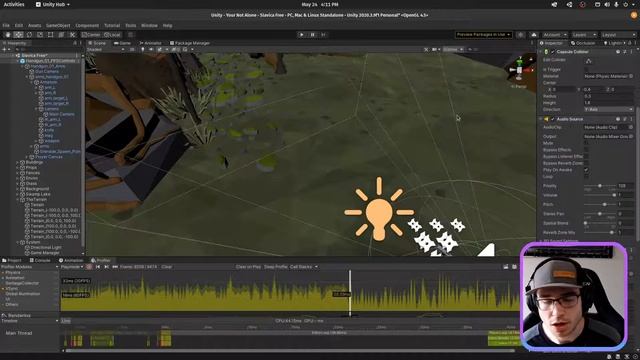Toggle Center pivot mode button

coord(91,35)
